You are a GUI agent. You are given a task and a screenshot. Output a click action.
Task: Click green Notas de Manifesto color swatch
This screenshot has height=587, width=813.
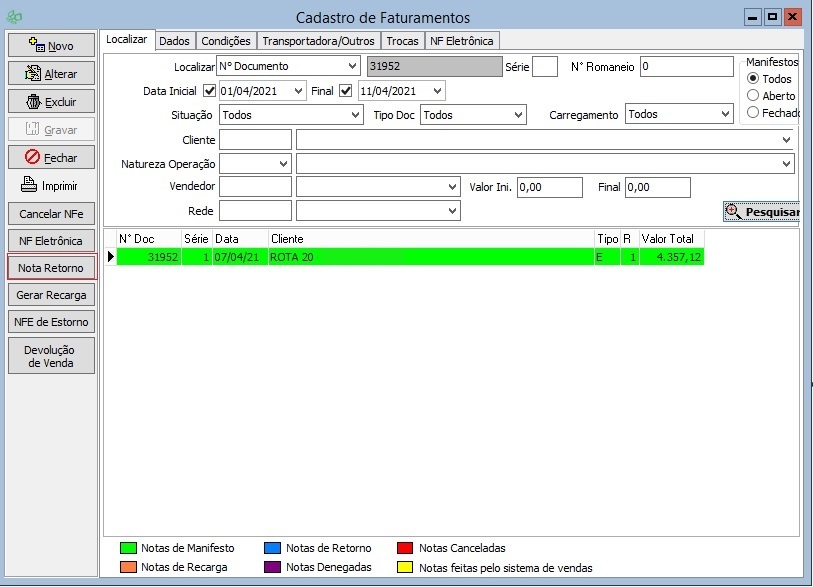coord(128,548)
